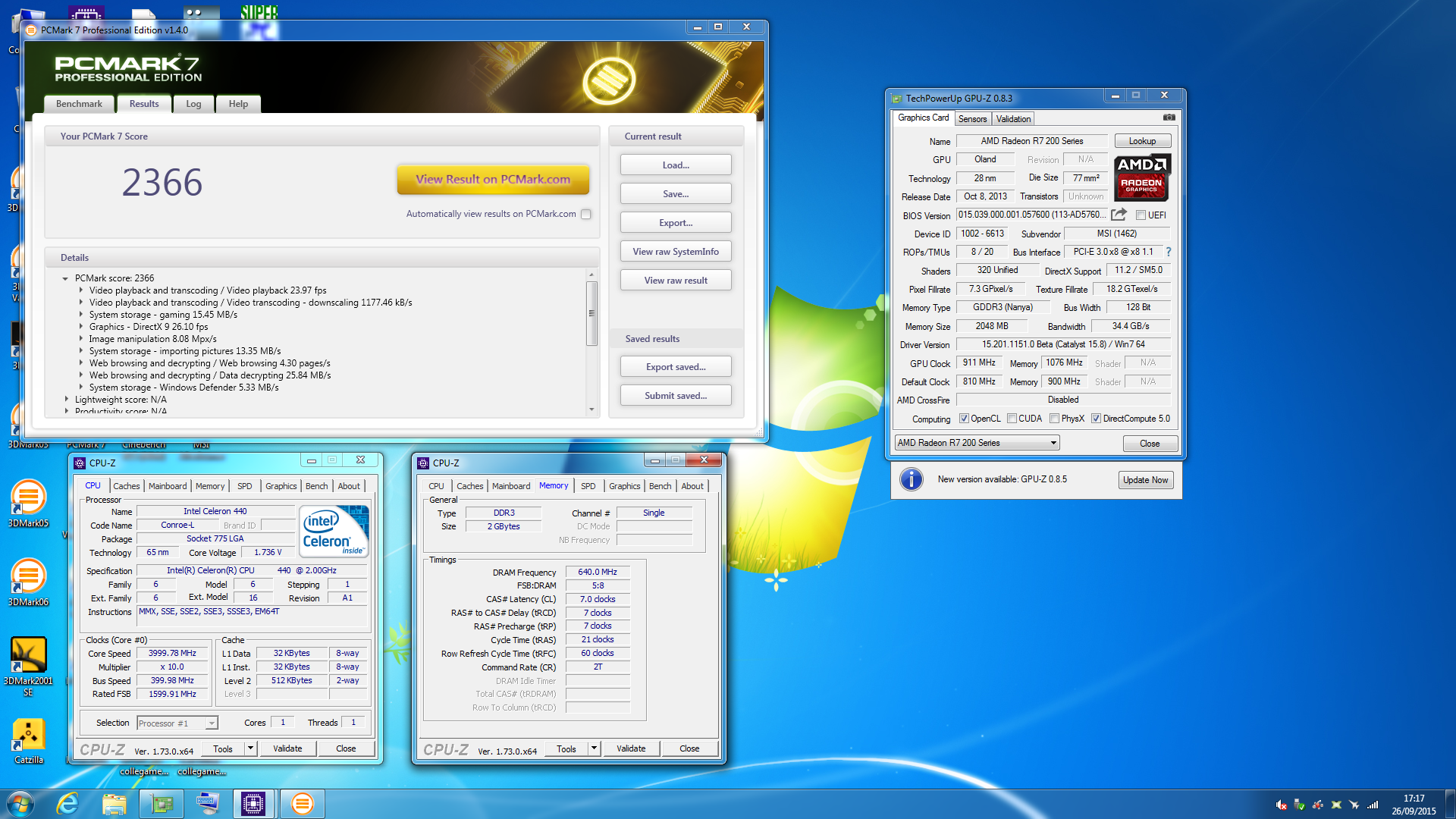Expand the Image manipulation 8.08 Mpx/s row
Image resolution: width=1456 pixels, height=819 pixels.
(x=81, y=339)
